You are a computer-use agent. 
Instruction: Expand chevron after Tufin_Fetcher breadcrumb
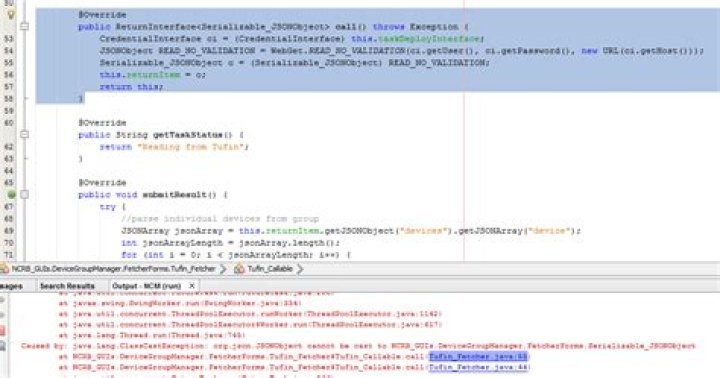click(x=223, y=269)
